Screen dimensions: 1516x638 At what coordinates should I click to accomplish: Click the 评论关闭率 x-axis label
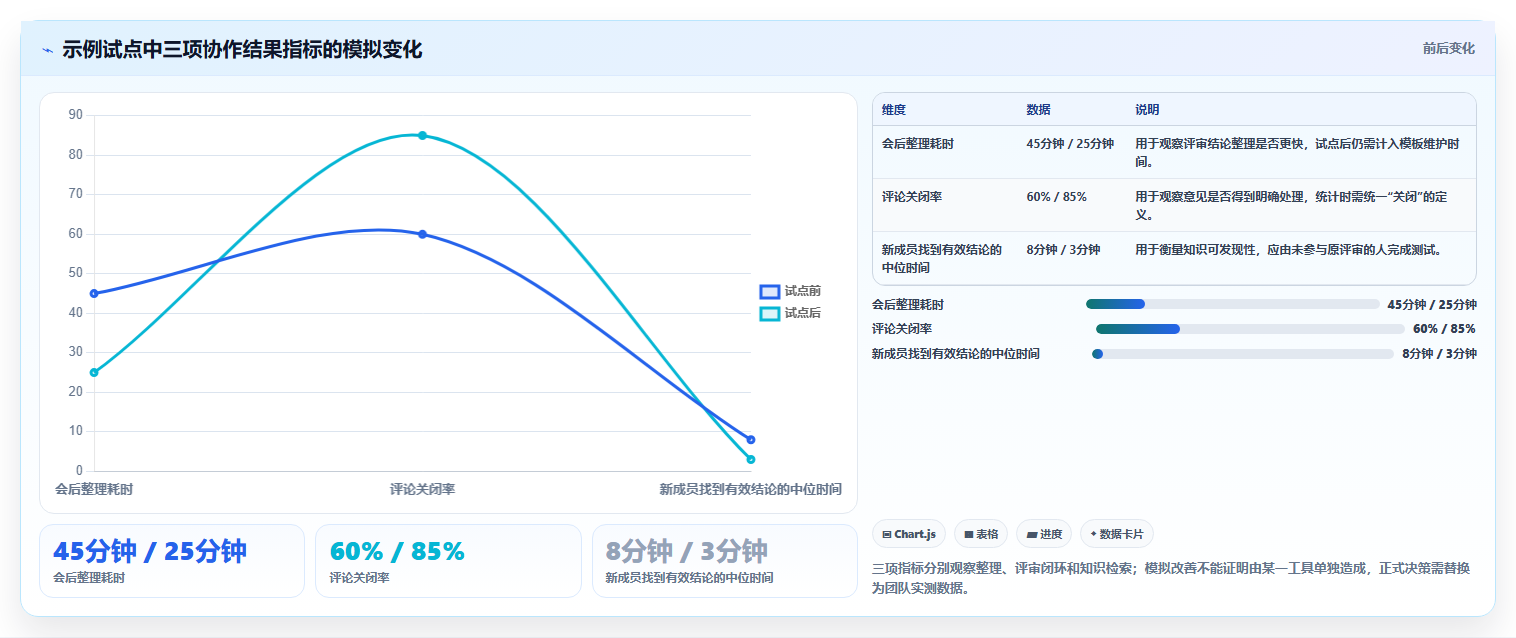(422, 489)
